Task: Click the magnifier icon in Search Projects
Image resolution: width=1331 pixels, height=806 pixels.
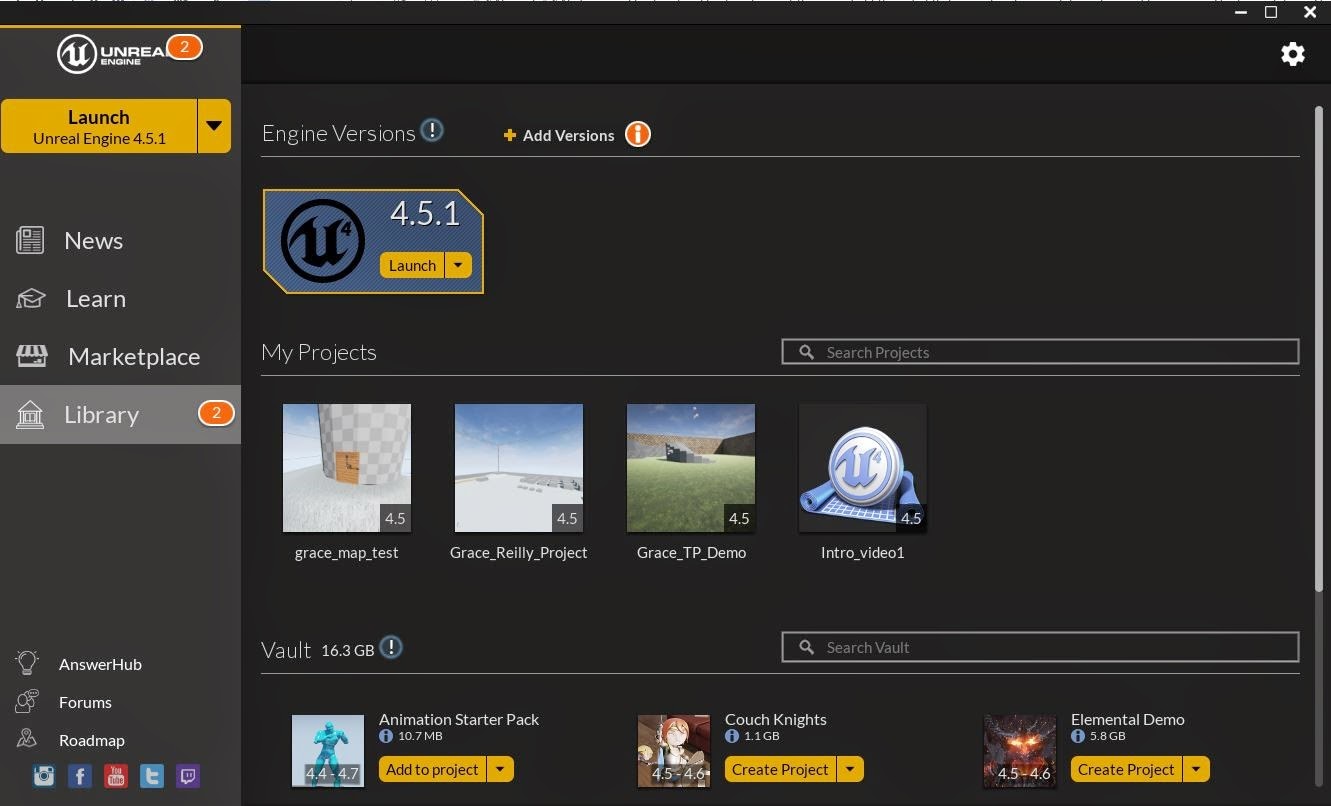Action: 806,352
